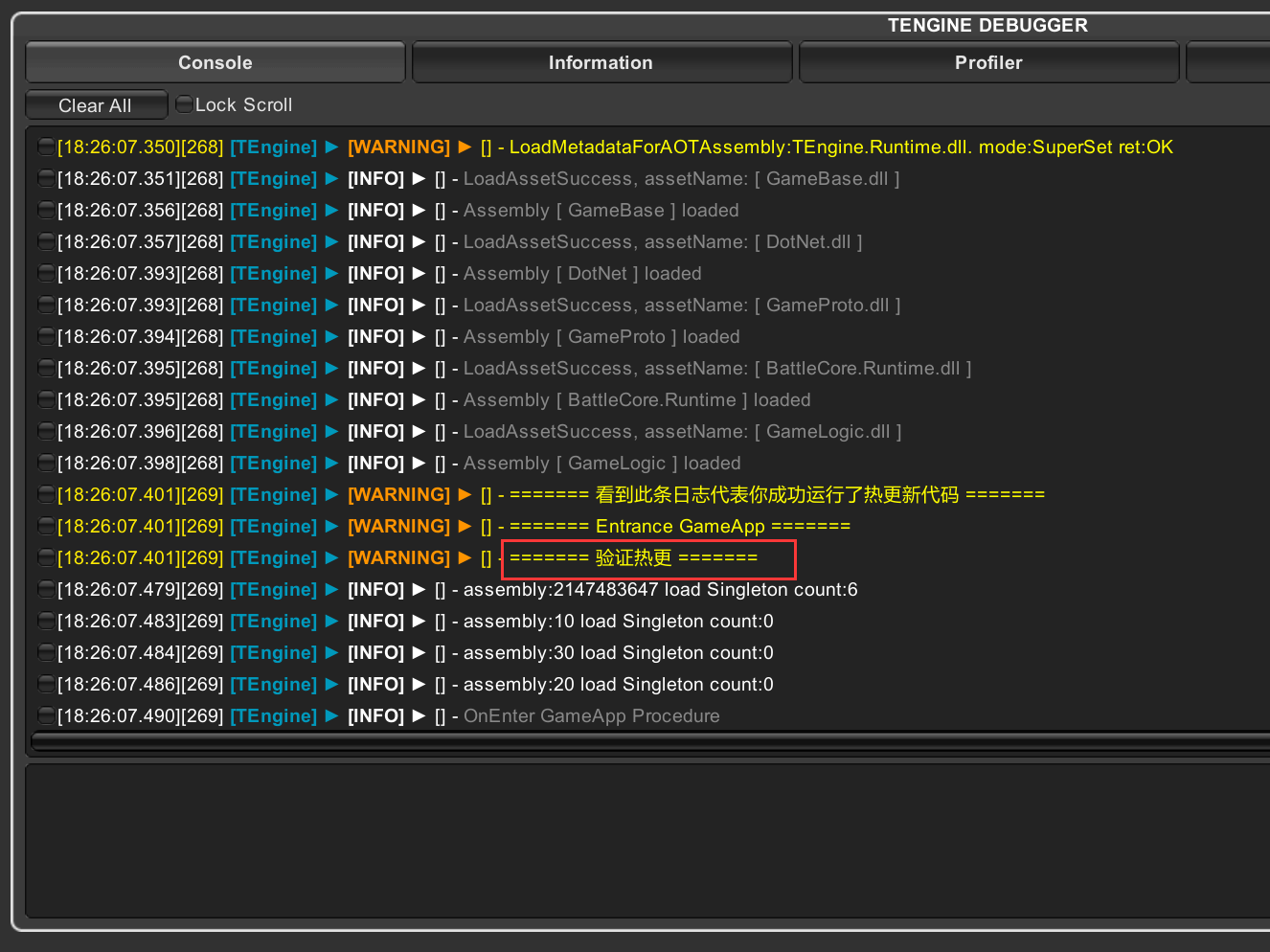Screen dimensions: 1270x952
Task: Select the 'LoadAssetSuccess BattleCore.Runtime.dll' log message
Action: tap(716, 368)
